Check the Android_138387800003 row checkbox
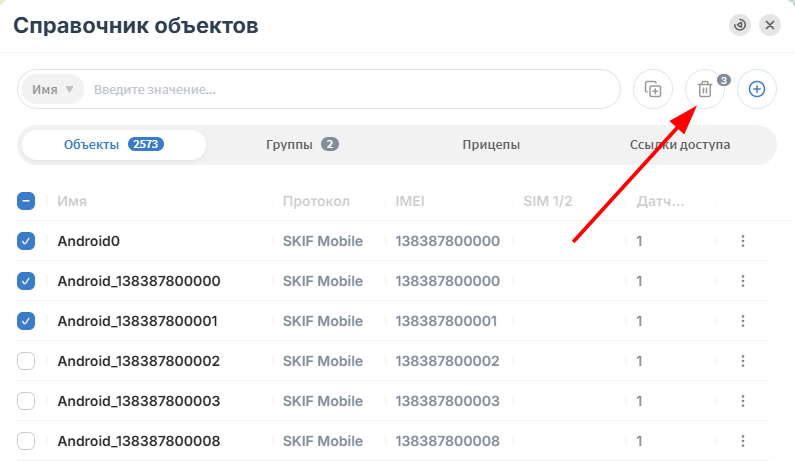This screenshot has width=795, height=461. 26,401
